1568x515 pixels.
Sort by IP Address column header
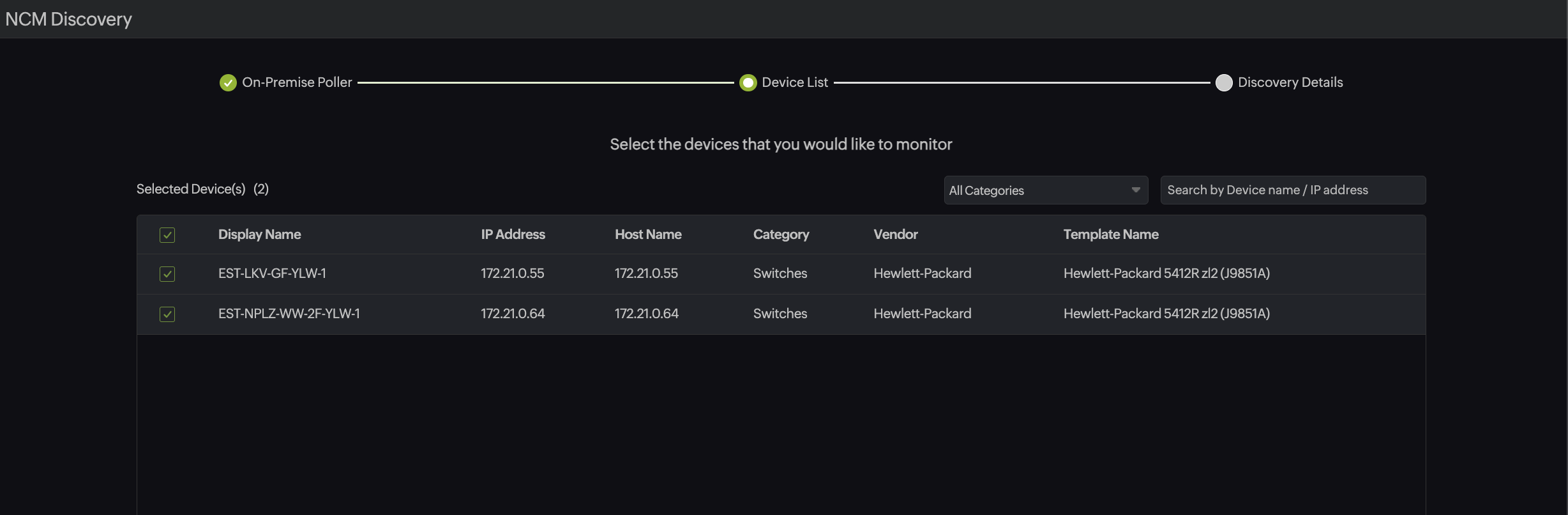point(513,234)
